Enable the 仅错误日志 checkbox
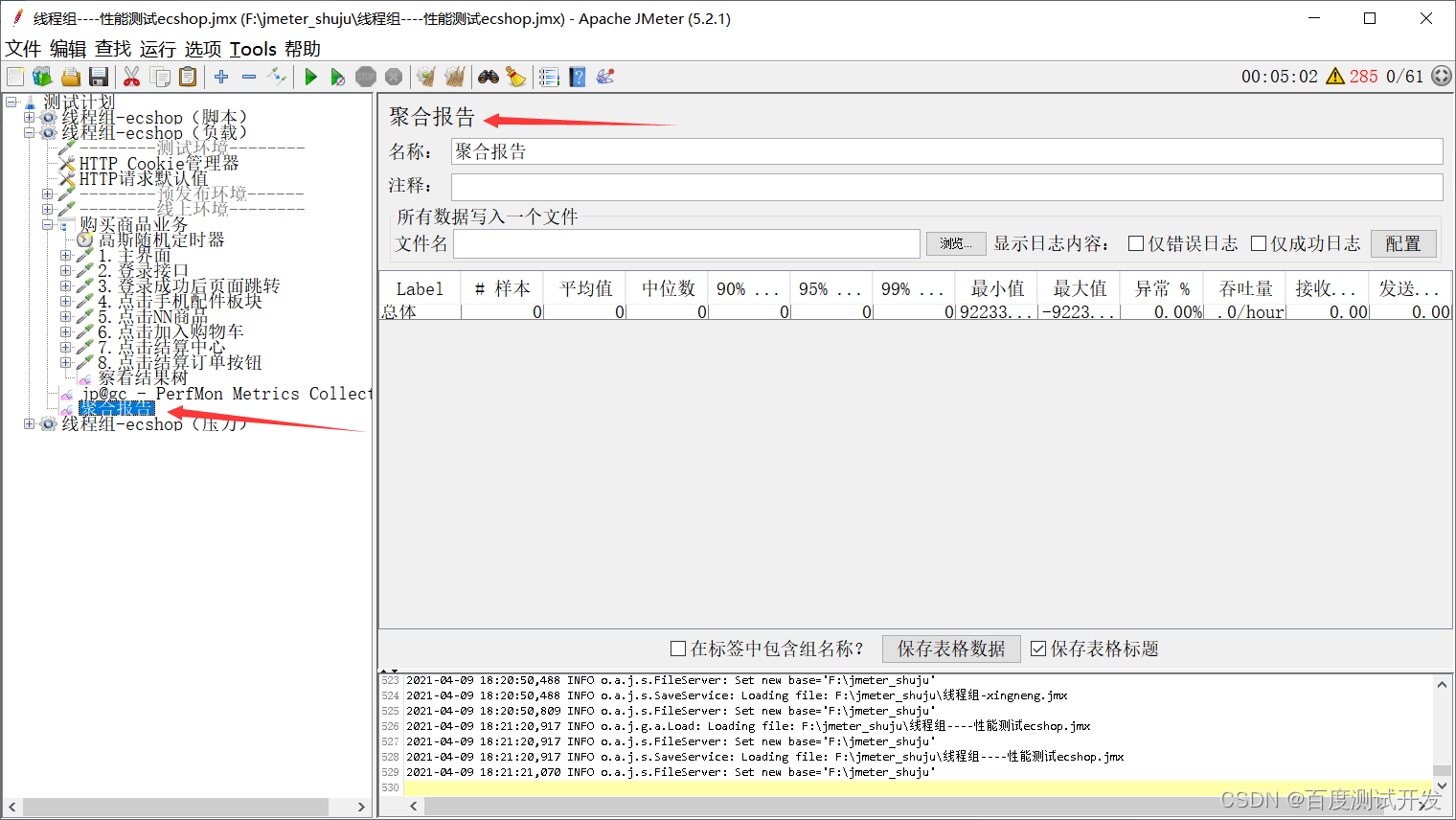1456x820 pixels. (1136, 243)
